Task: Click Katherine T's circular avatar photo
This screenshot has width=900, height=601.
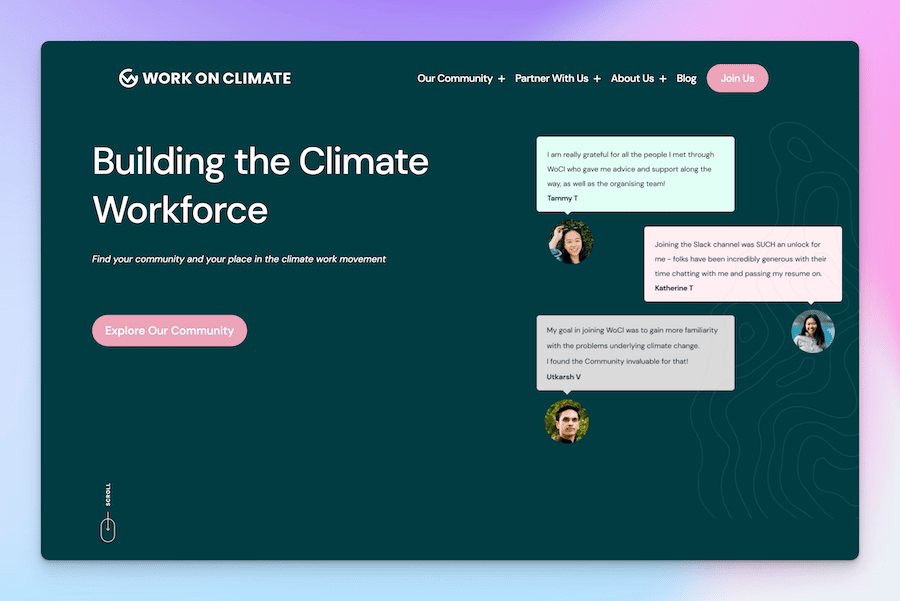Action: click(x=812, y=331)
